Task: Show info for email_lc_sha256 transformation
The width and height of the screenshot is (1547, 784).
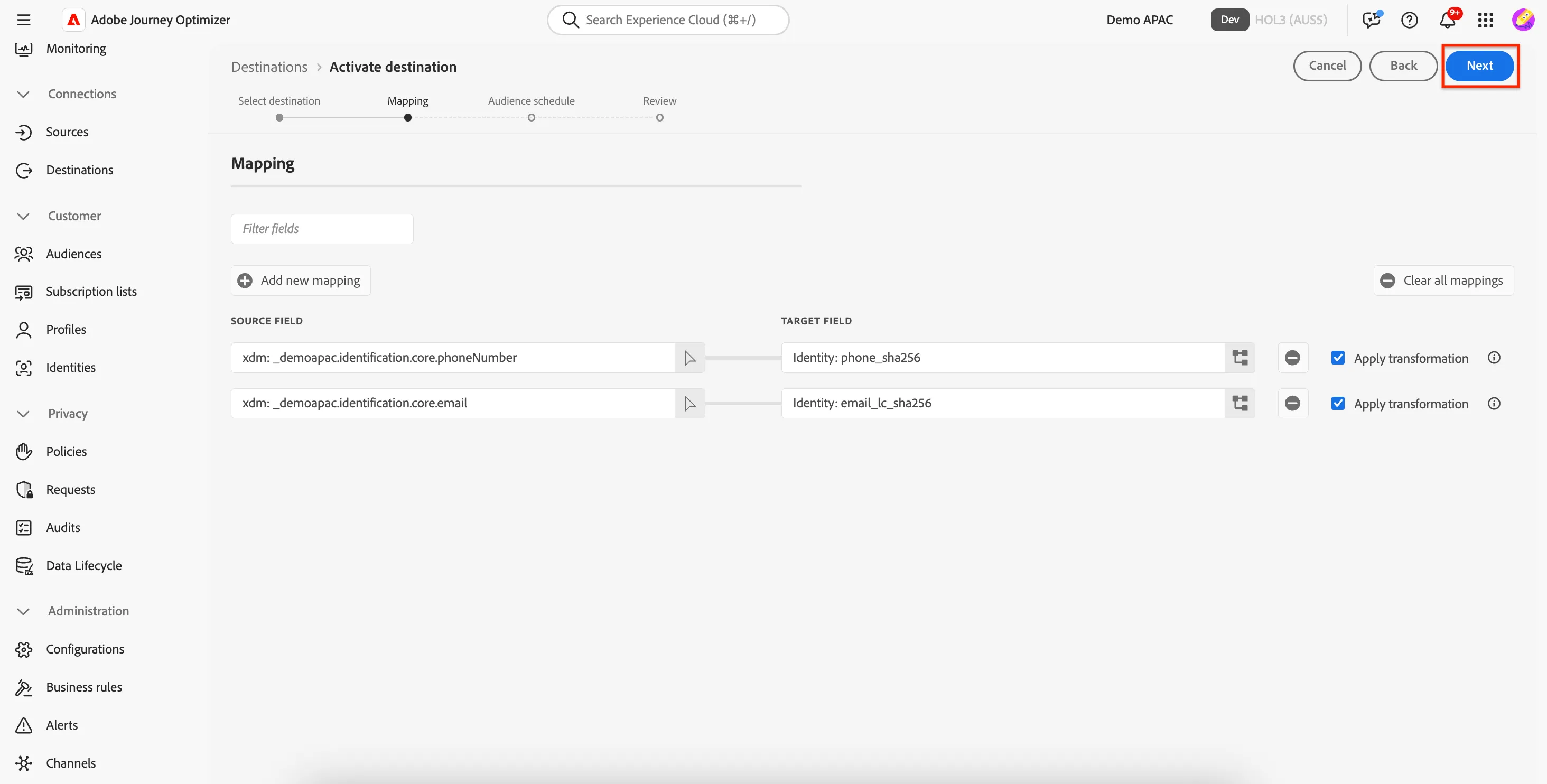Action: click(x=1494, y=404)
